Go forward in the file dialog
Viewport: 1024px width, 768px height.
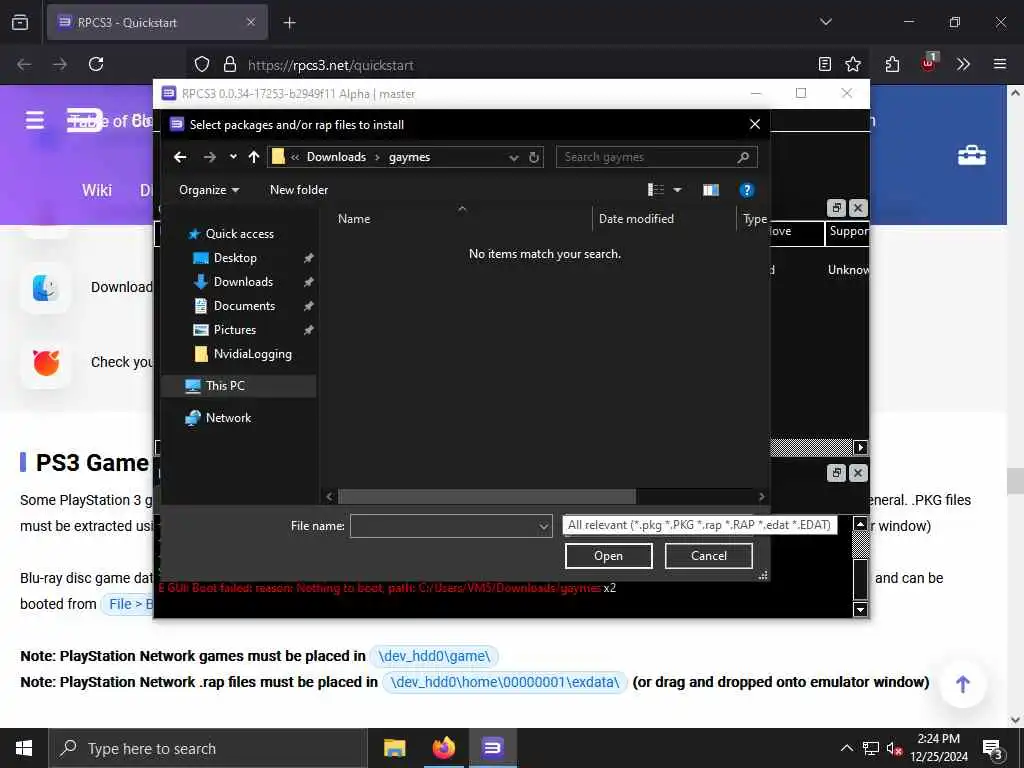[209, 157]
